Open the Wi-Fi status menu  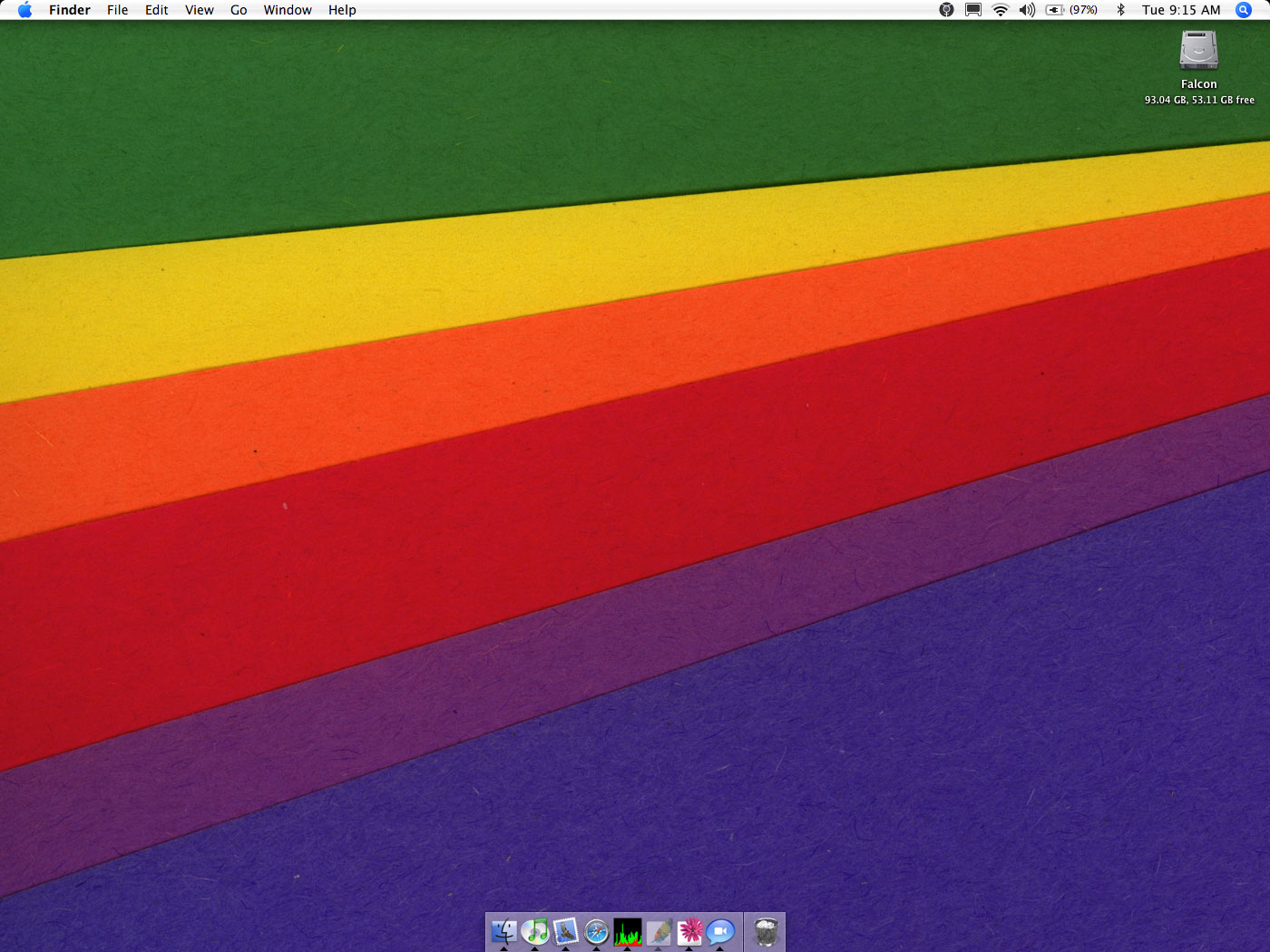pyautogui.click(x=1001, y=10)
